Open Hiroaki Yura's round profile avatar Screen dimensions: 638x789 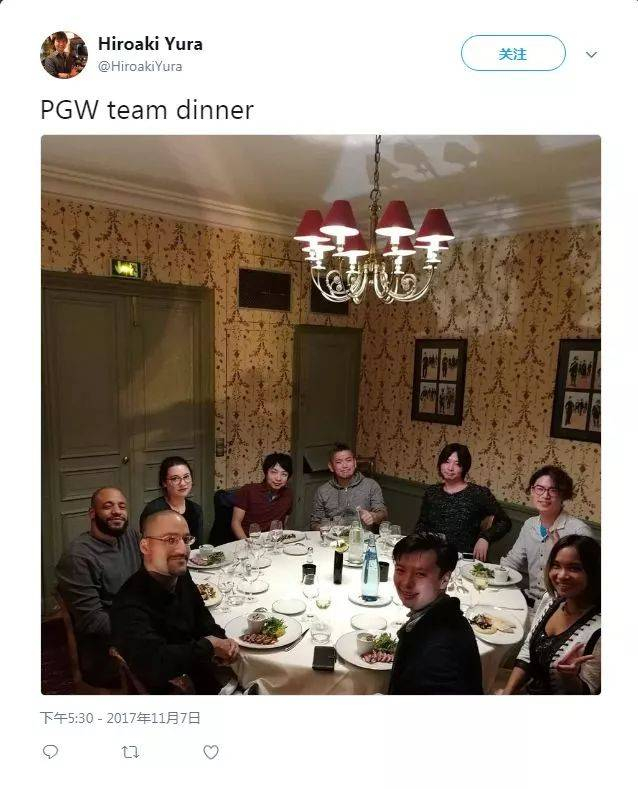coord(64,55)
